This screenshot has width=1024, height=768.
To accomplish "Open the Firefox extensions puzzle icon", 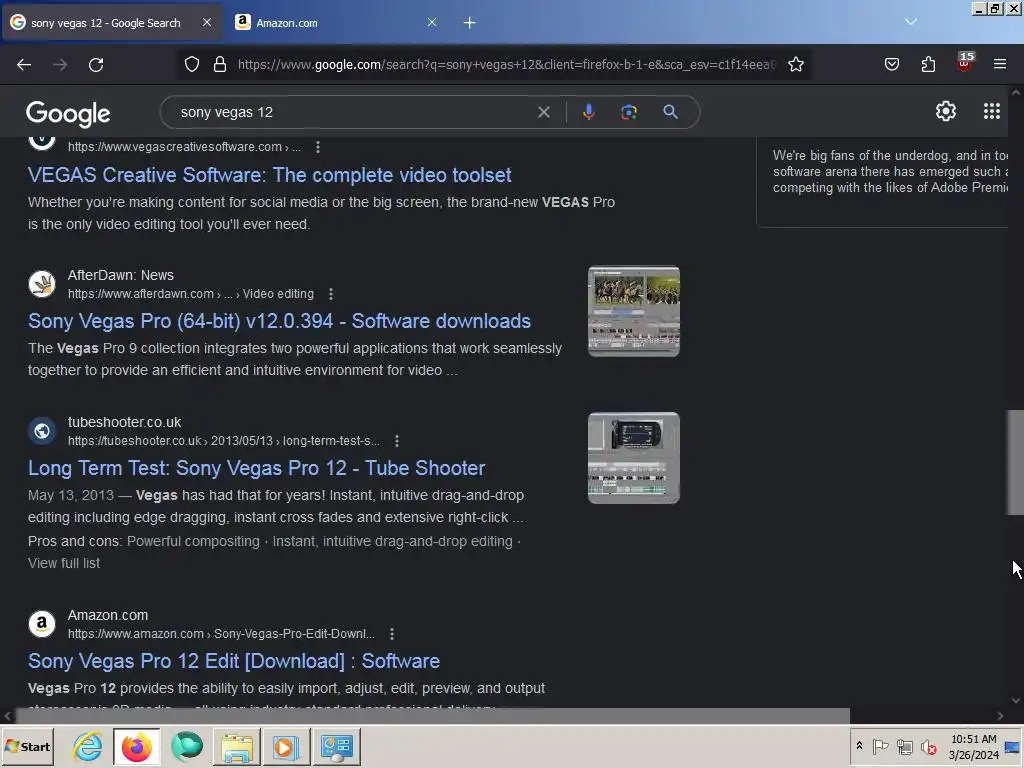I will tap(928, 65).
